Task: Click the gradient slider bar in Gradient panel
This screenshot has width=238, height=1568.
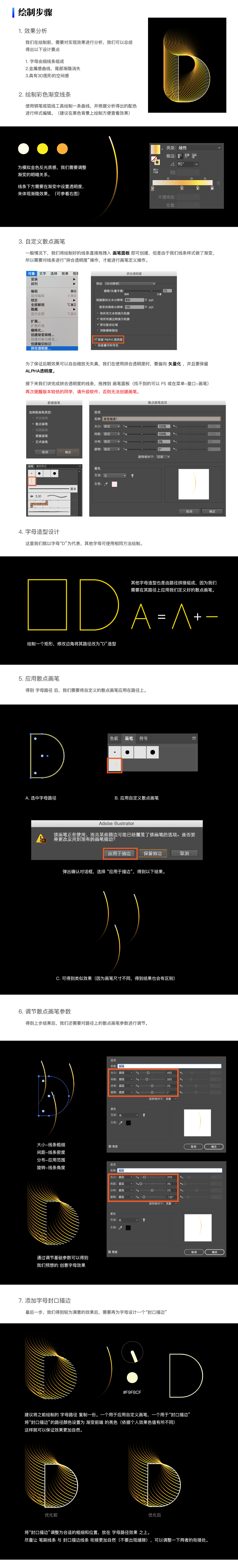Action: click(183, 183)
